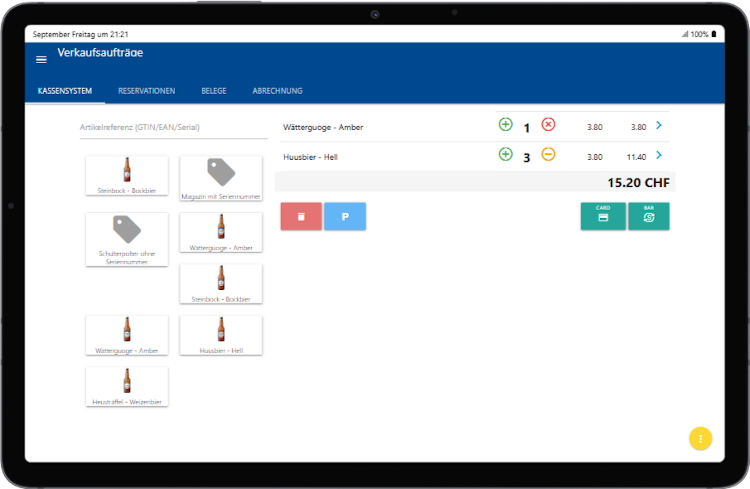
Task: Select the Kassensystem tab
Action: 65,91
